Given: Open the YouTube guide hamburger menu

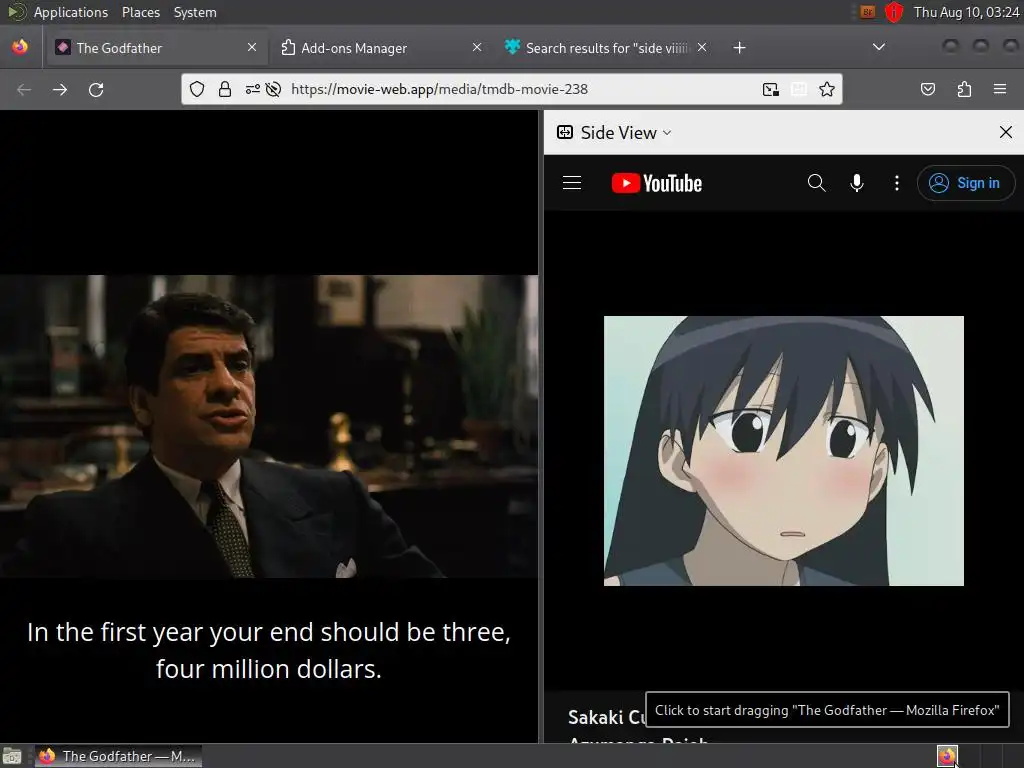Looking at the screenshot, I should [572, 183].
